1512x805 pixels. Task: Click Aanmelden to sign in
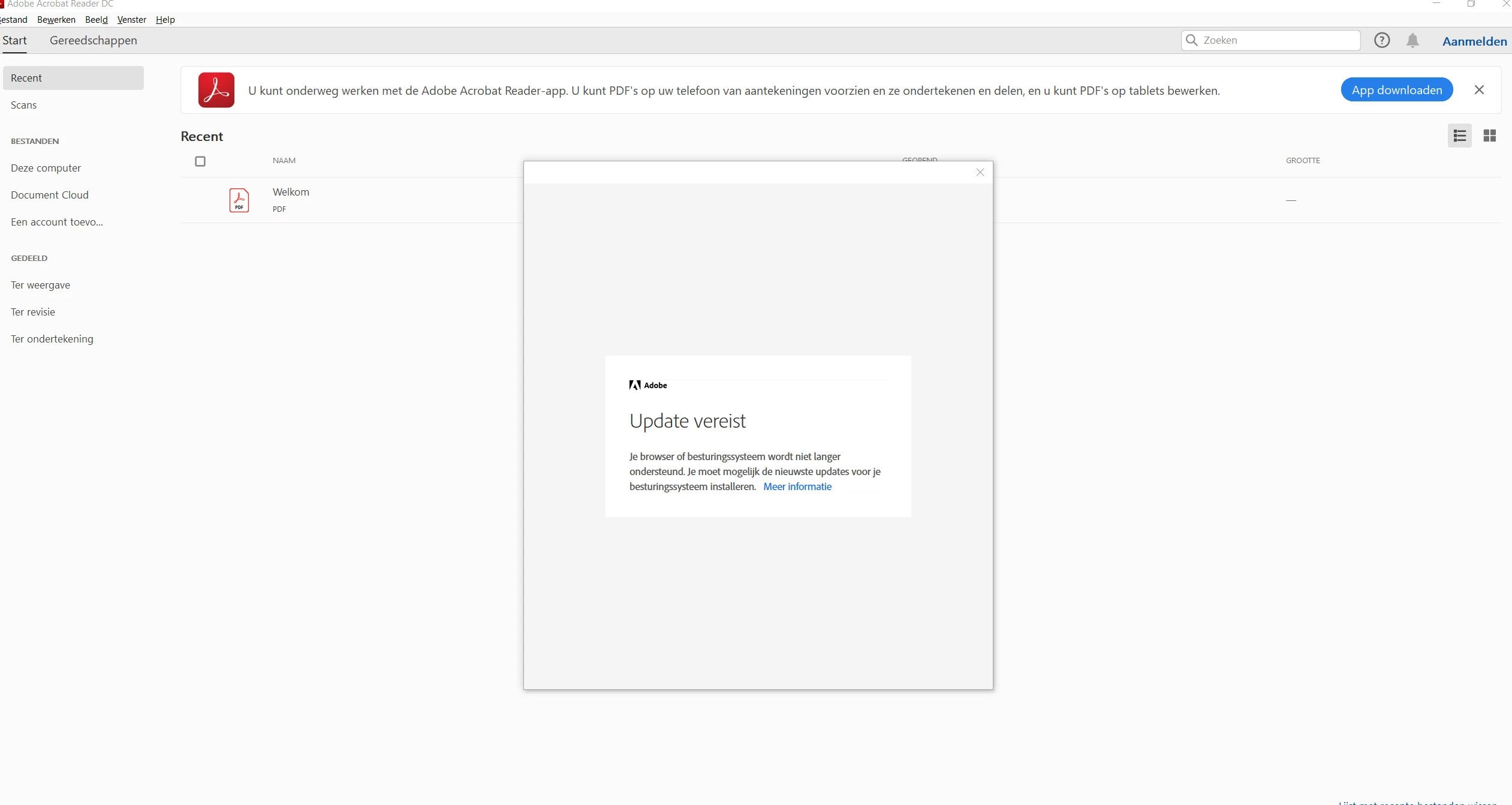(x=1474, y=41)
